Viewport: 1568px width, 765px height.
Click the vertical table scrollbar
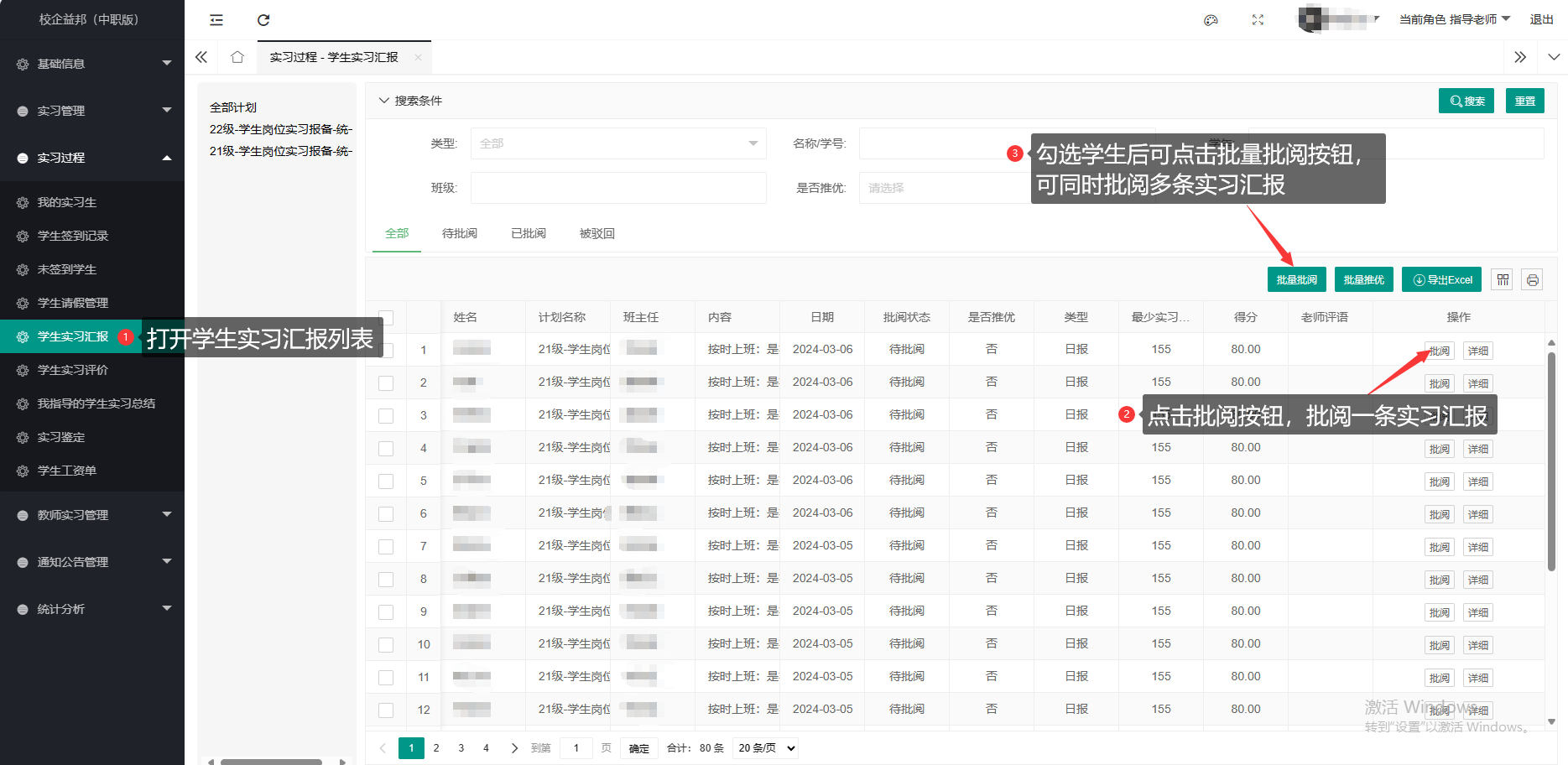[x=1551, y=461]
